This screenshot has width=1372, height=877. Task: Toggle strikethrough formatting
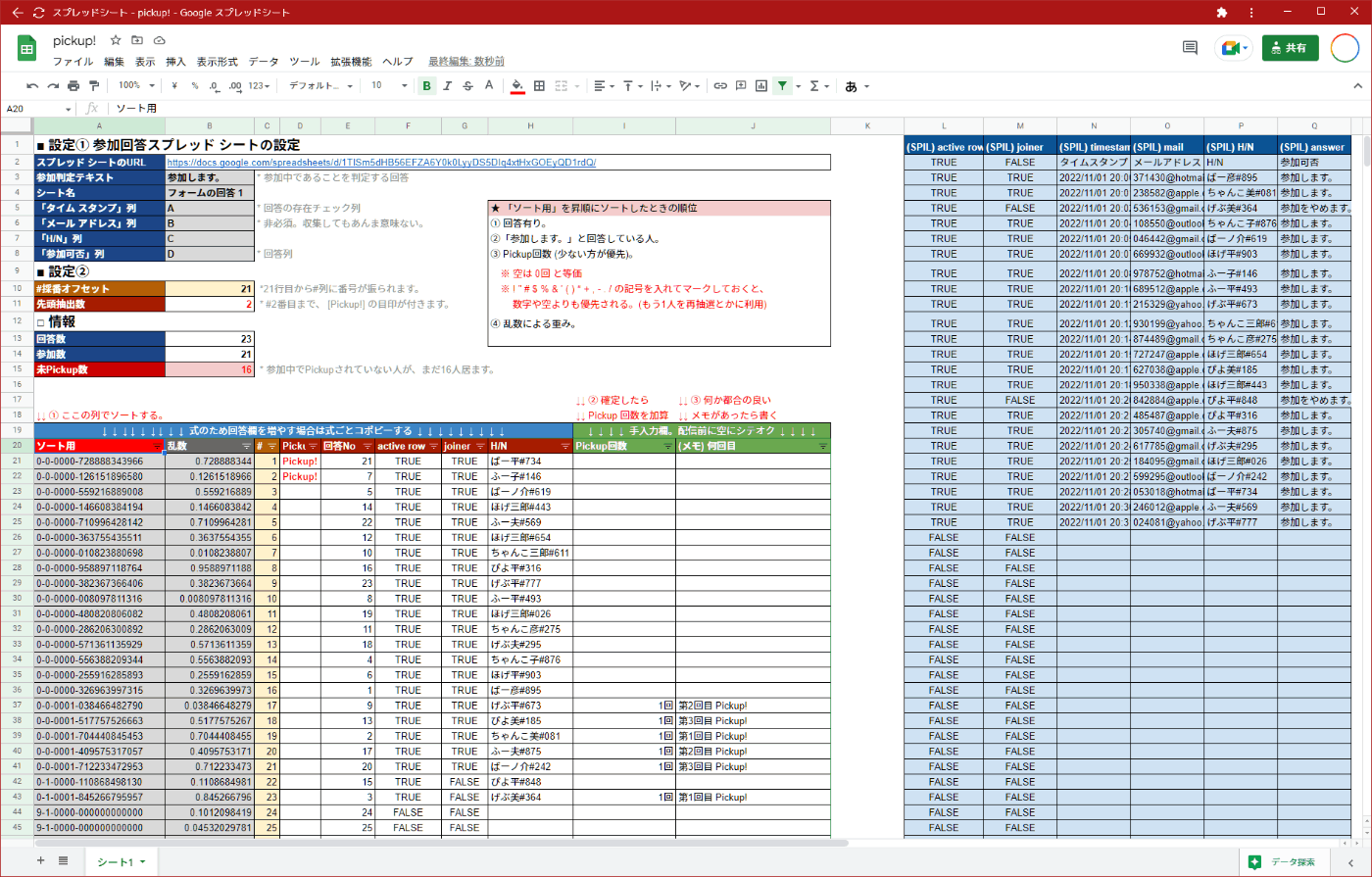[x=467, y=86]
